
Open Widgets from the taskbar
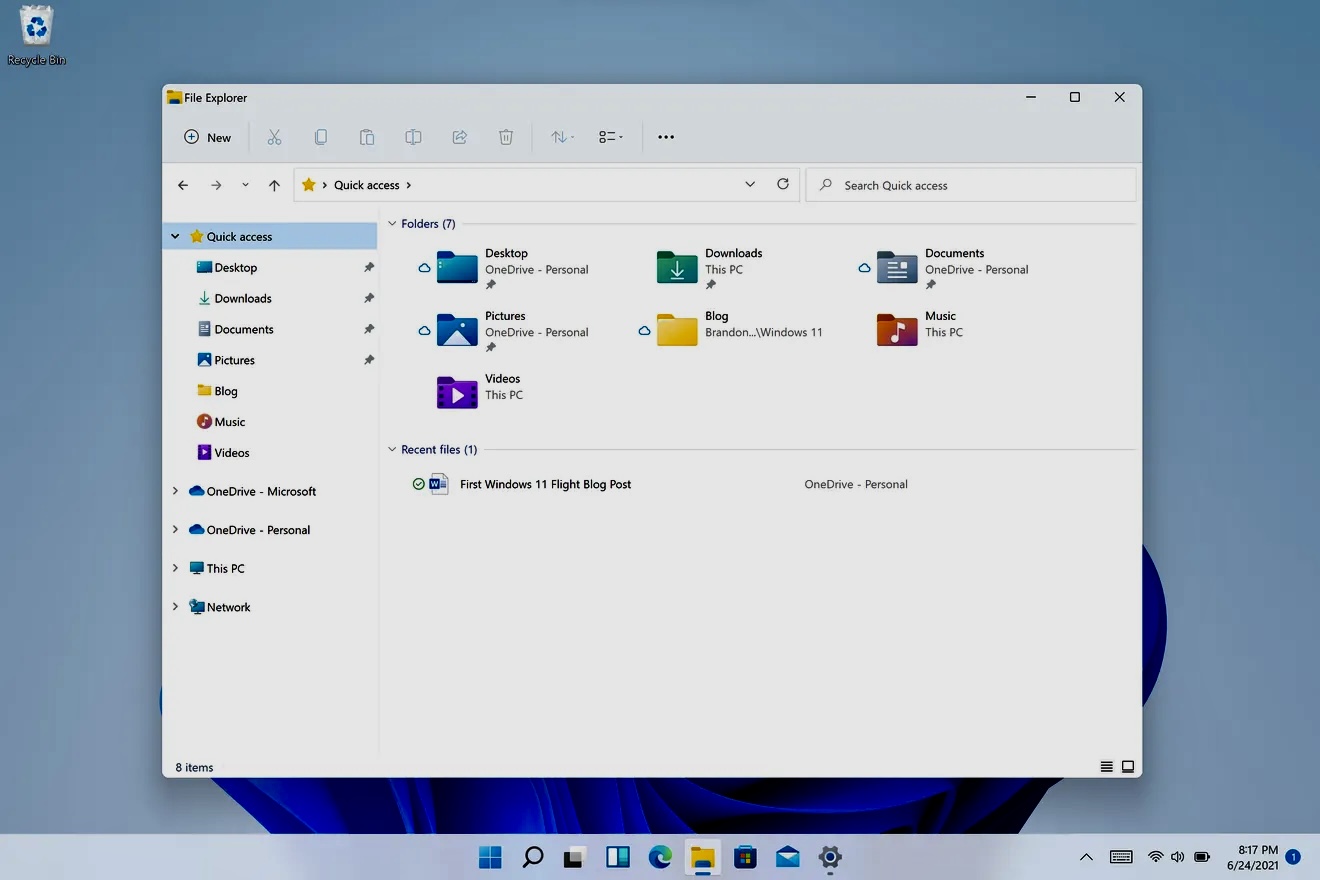617,857
